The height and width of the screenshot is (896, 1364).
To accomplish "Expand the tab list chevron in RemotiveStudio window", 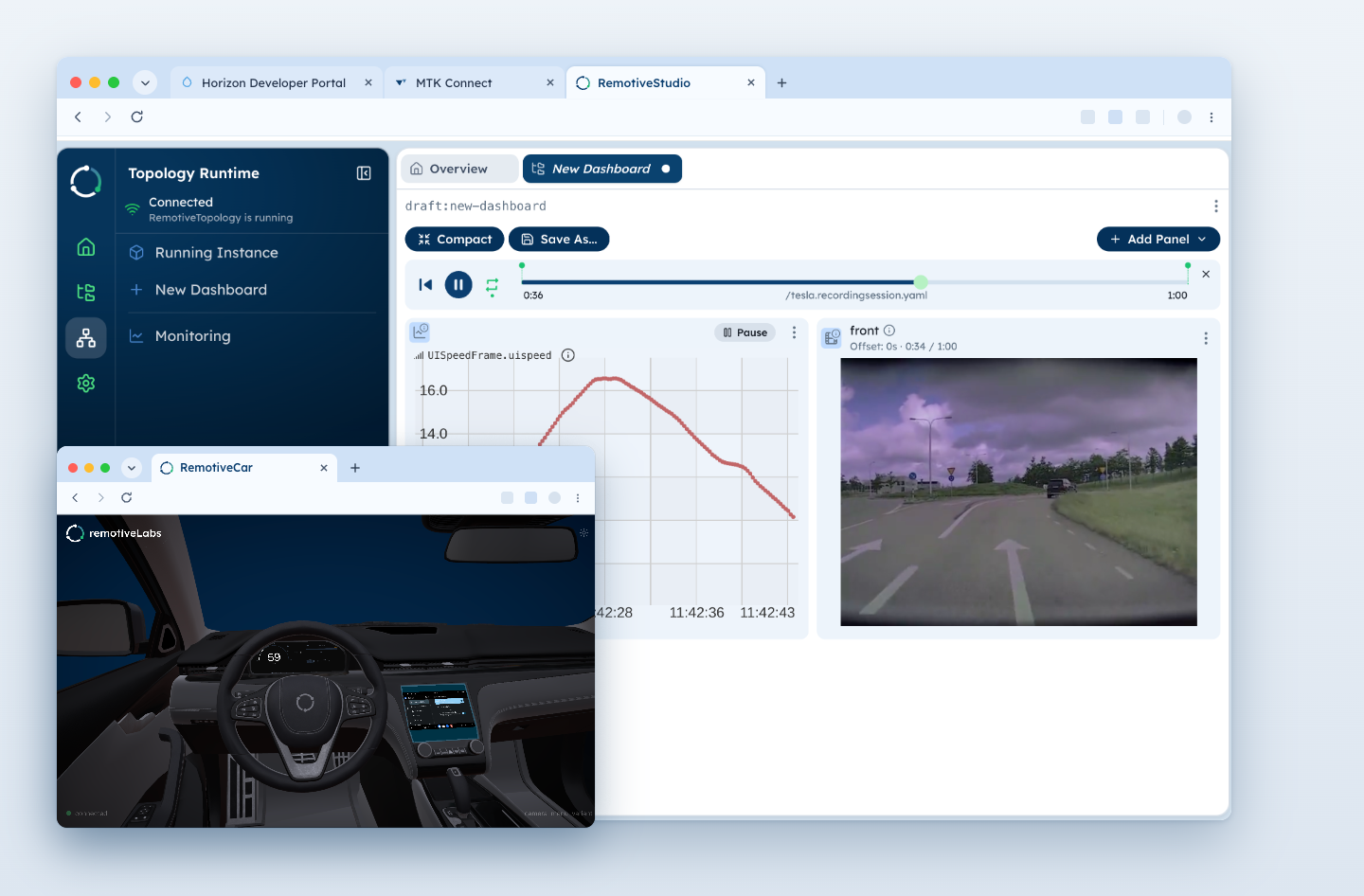I will [145, 83].
